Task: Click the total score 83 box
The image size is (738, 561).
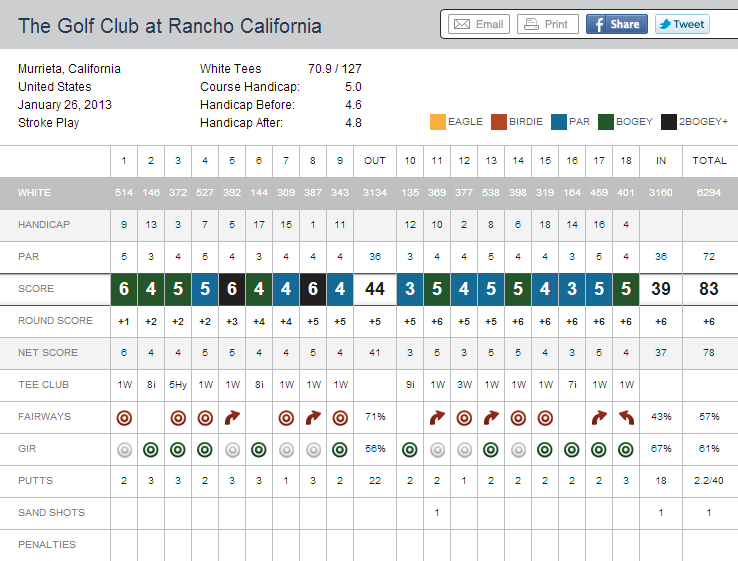Action: 710,289
